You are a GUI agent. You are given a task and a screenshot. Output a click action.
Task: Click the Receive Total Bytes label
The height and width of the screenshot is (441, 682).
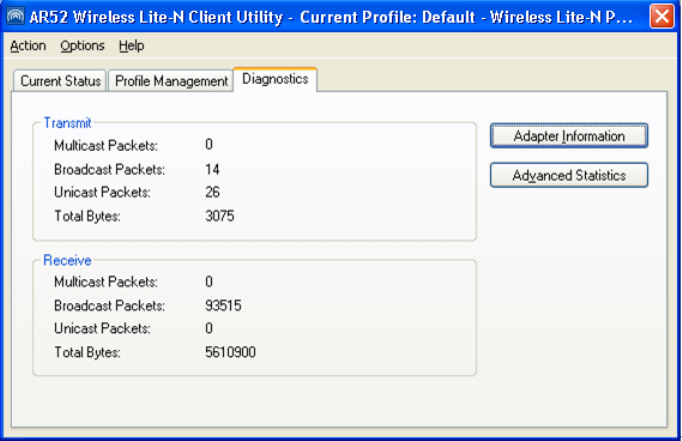(87, 352)
